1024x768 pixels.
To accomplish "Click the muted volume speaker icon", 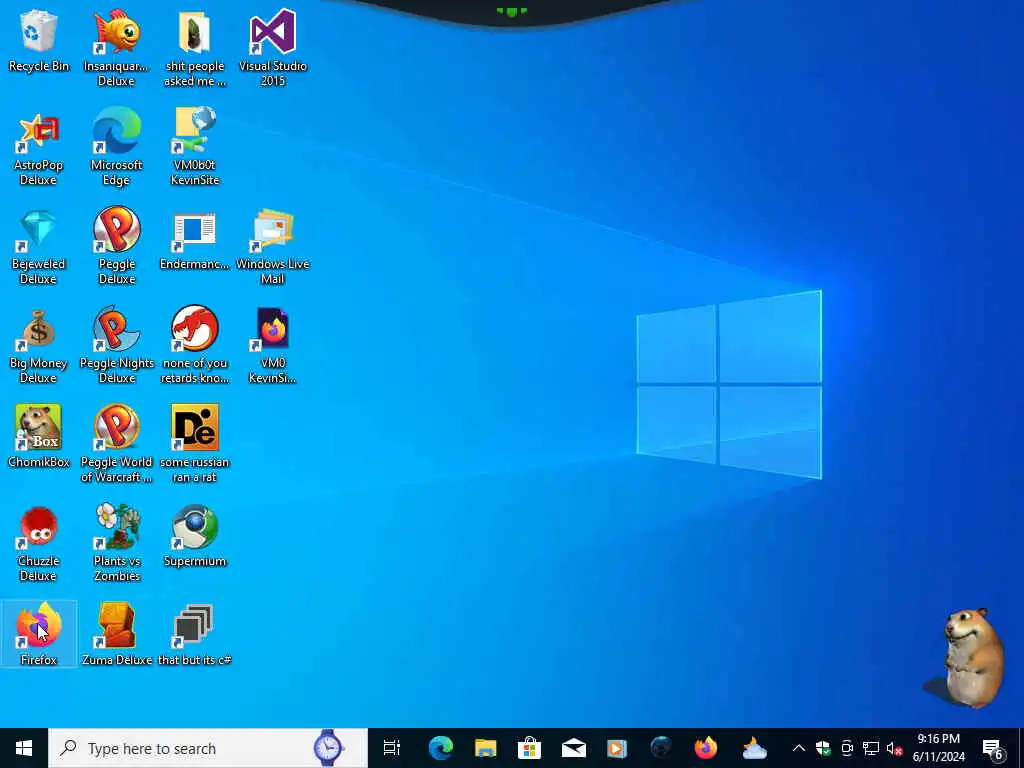I will 894,748.
